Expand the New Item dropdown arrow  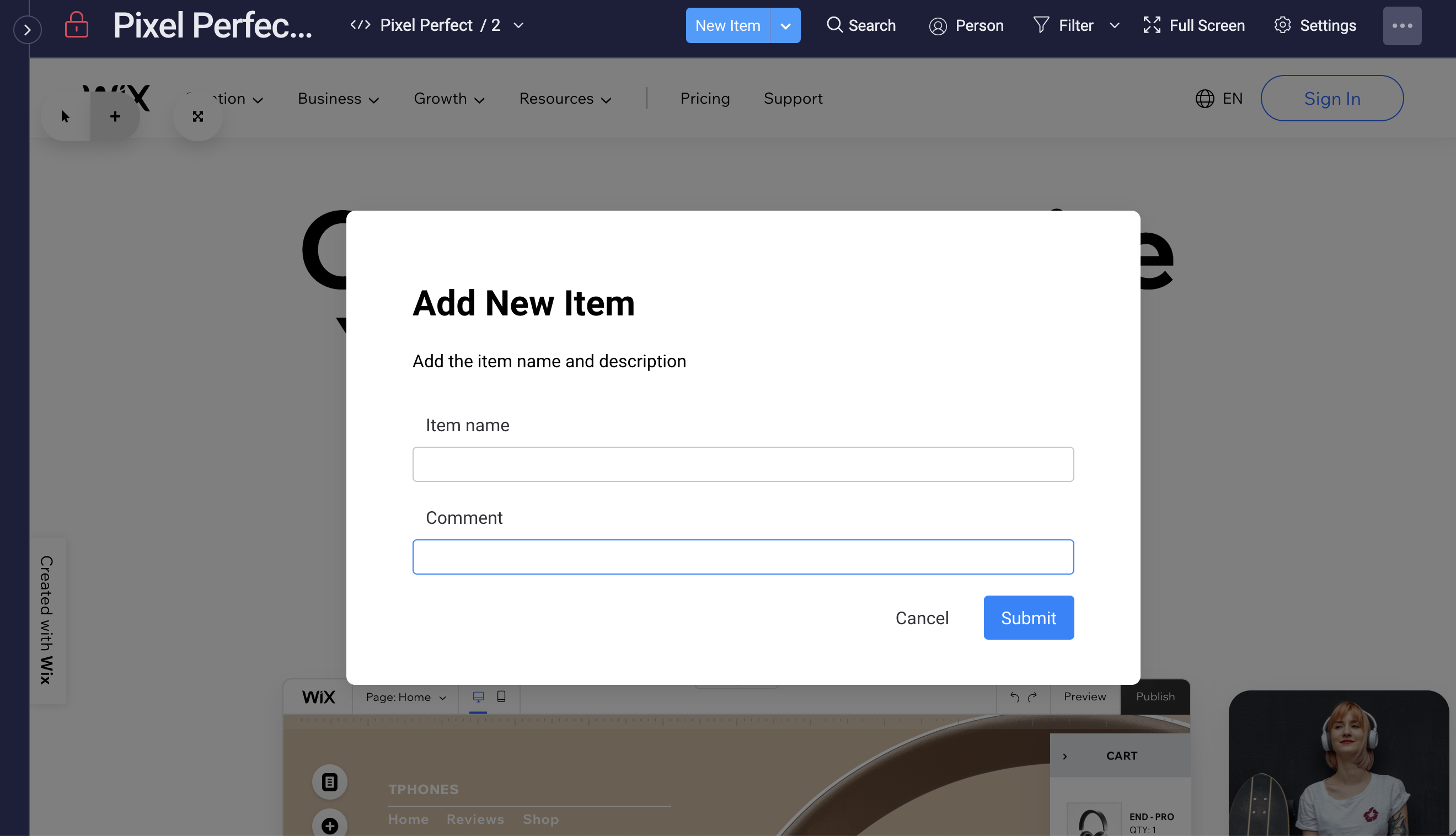785,25
